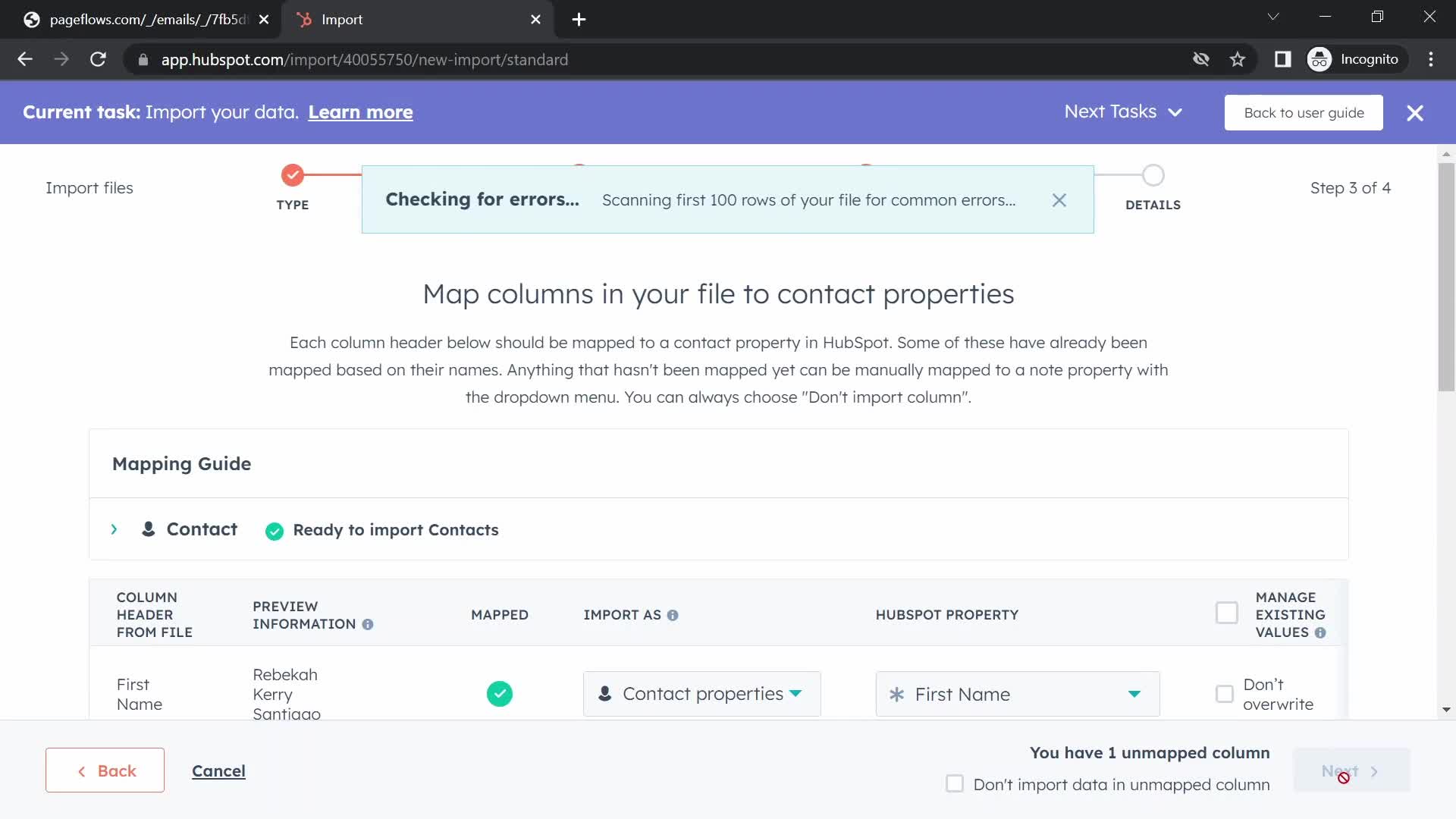The width and height of the screenshot is (1456, 819).
Task: Click the Back to user guide button
Action: [1303, 112]
